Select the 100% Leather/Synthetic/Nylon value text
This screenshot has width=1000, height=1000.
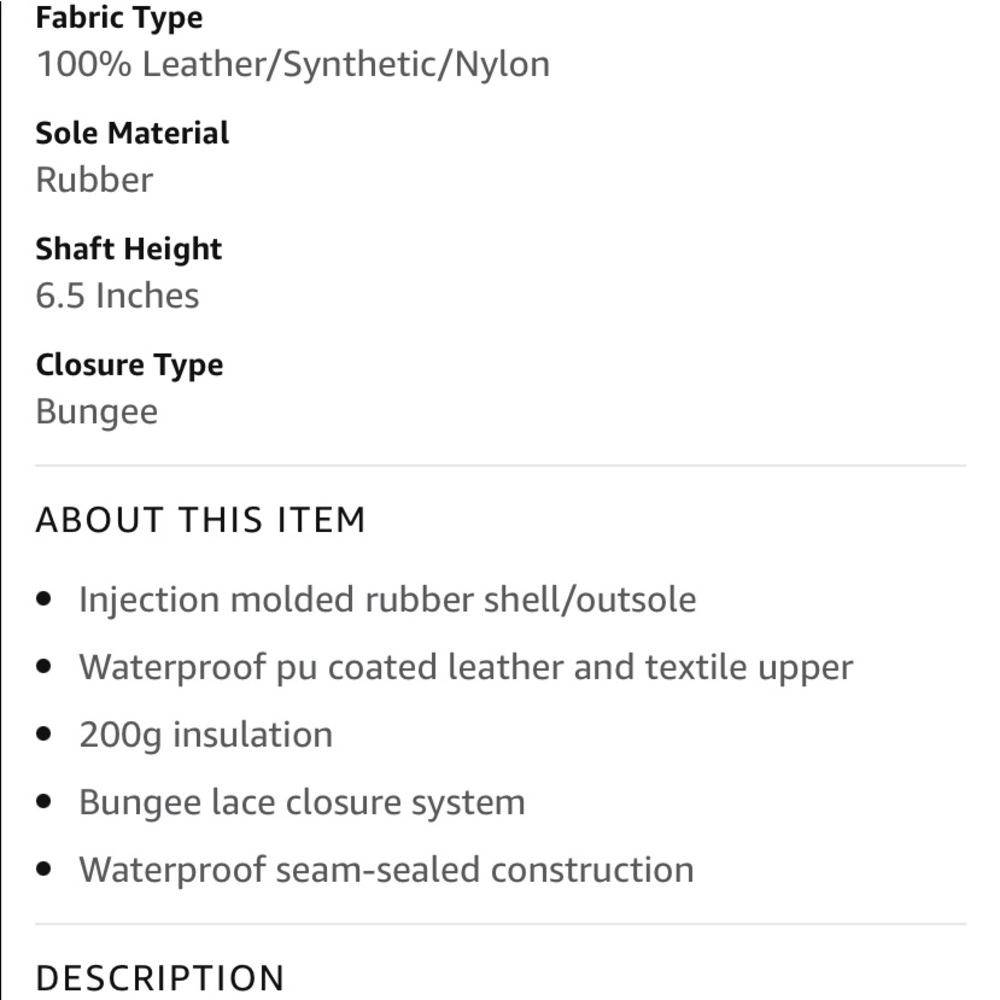292,64
